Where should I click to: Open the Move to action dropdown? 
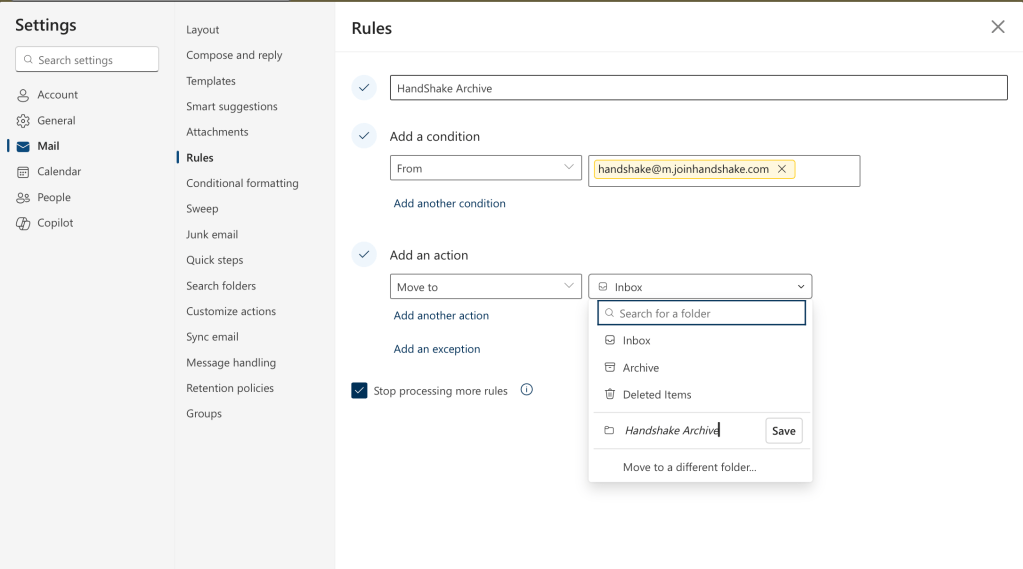pos(485,287)
